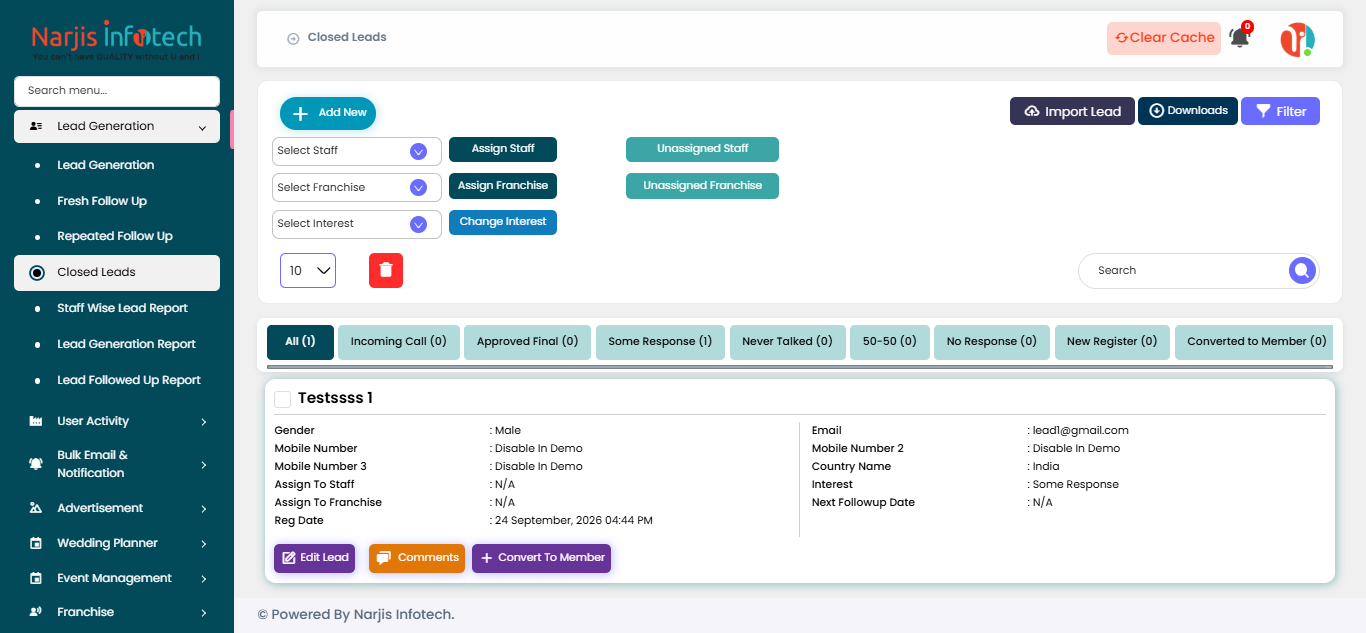Click the Filter button
The width and height of the screenshot is (1366, 633).
[1280, 111]
